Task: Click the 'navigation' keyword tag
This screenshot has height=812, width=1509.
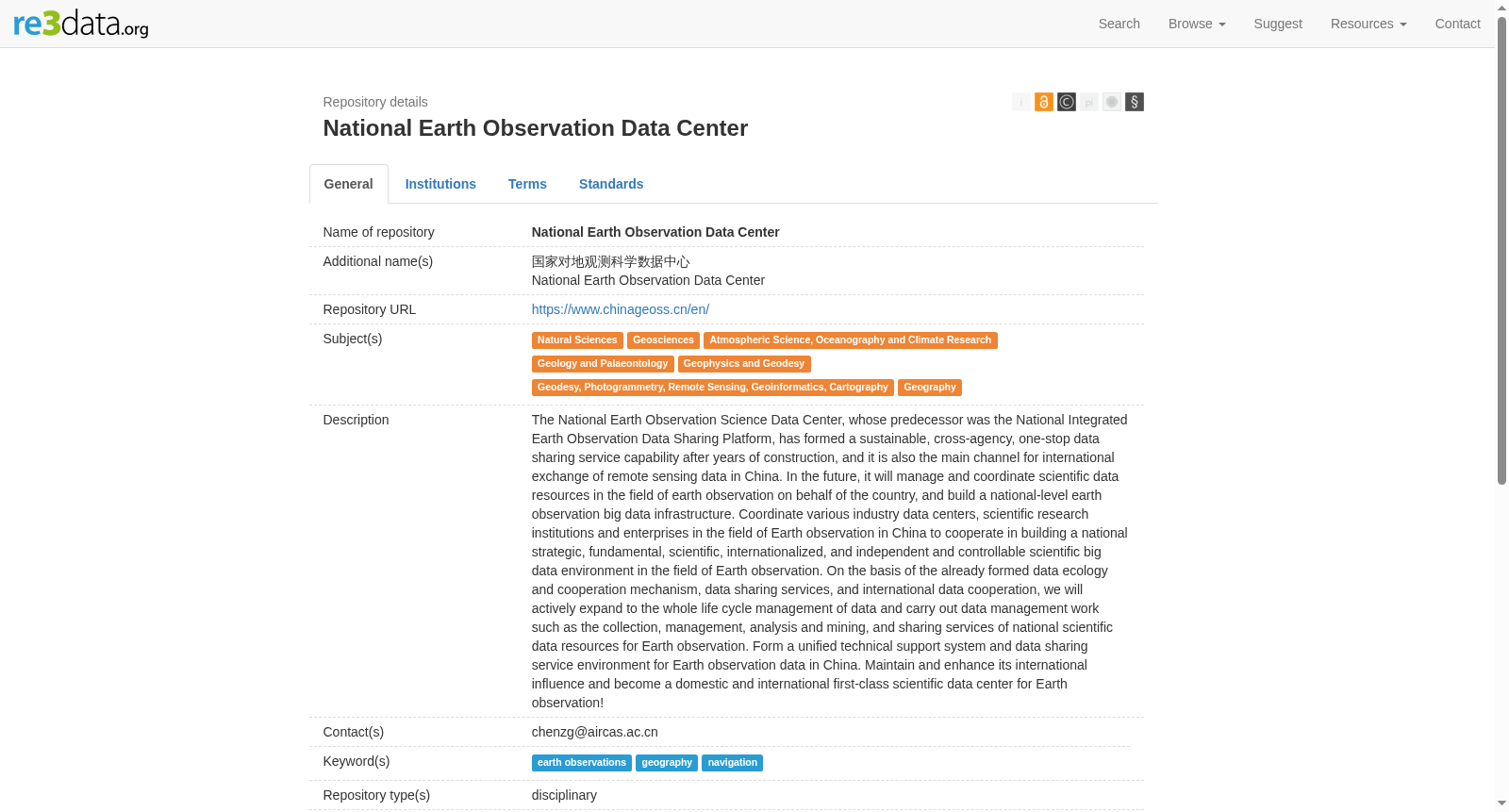Action: tap(733, 763)
